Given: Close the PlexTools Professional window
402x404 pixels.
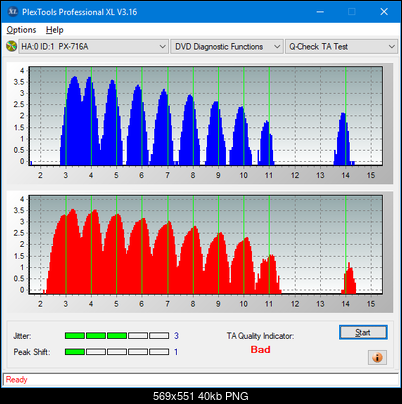Looking at the screenshot, I should click(384, 12).
